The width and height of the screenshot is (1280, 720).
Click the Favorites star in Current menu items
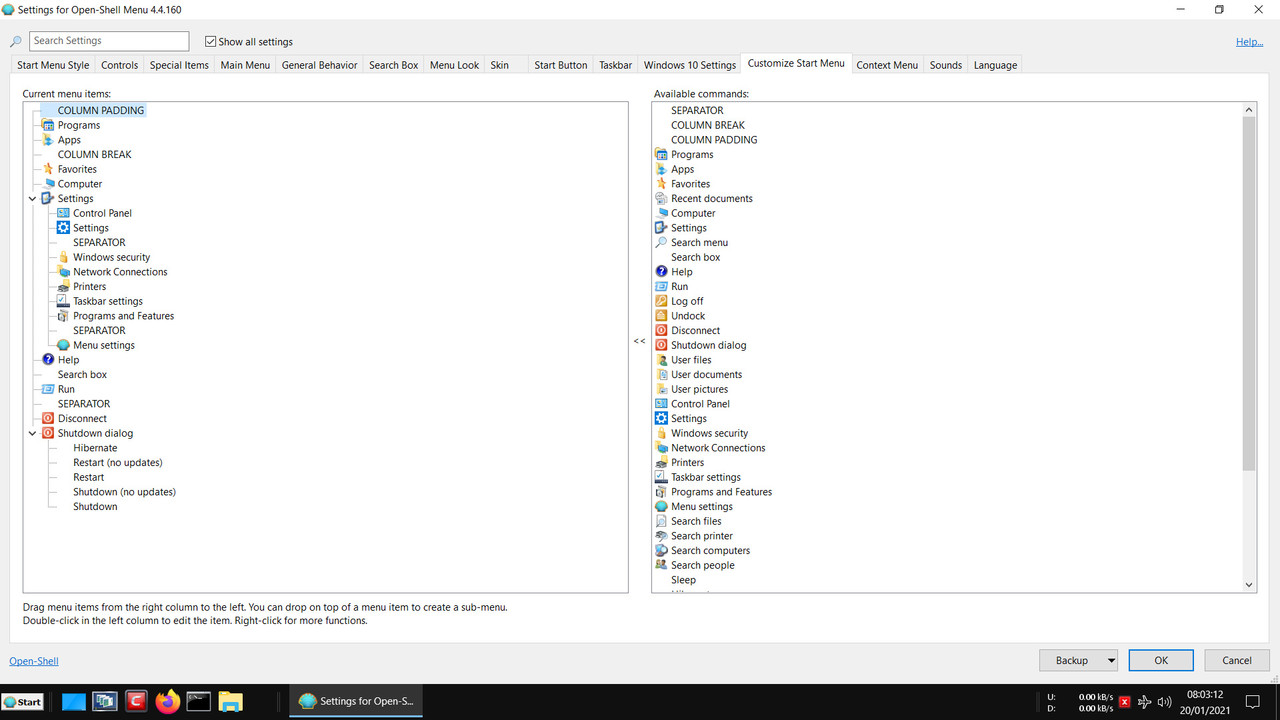click(x=48, y=169)
